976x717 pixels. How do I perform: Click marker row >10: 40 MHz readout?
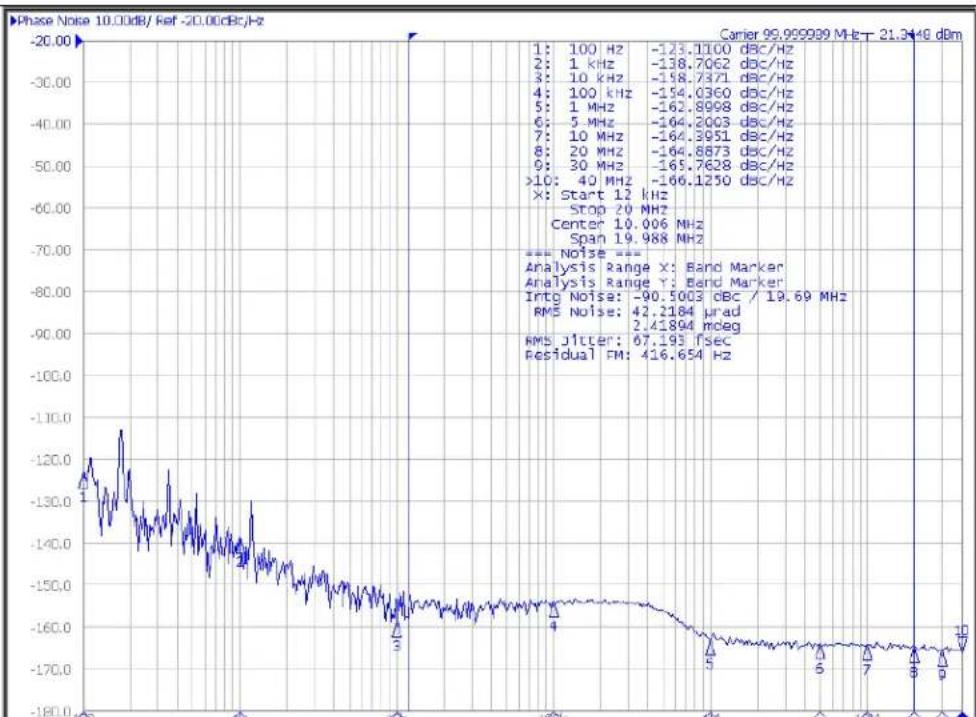[x=659, y=180]
